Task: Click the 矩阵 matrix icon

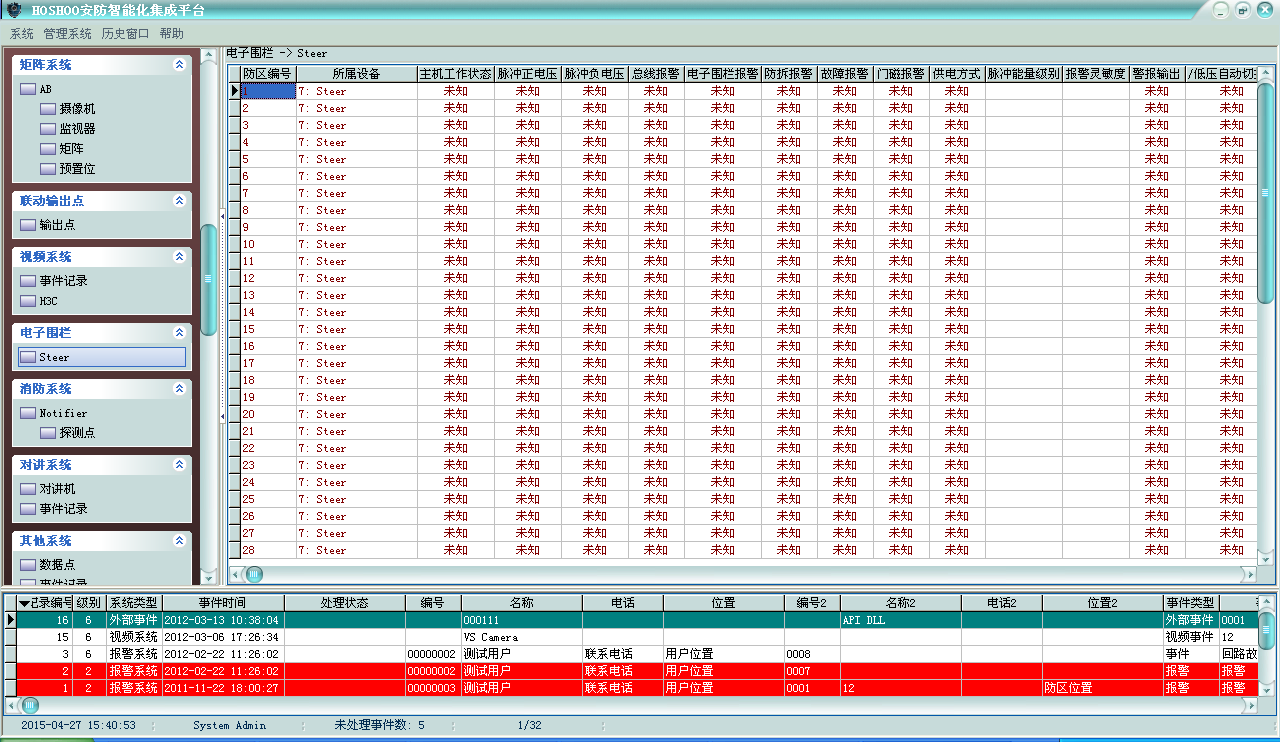Action: [x=48, y=149]
